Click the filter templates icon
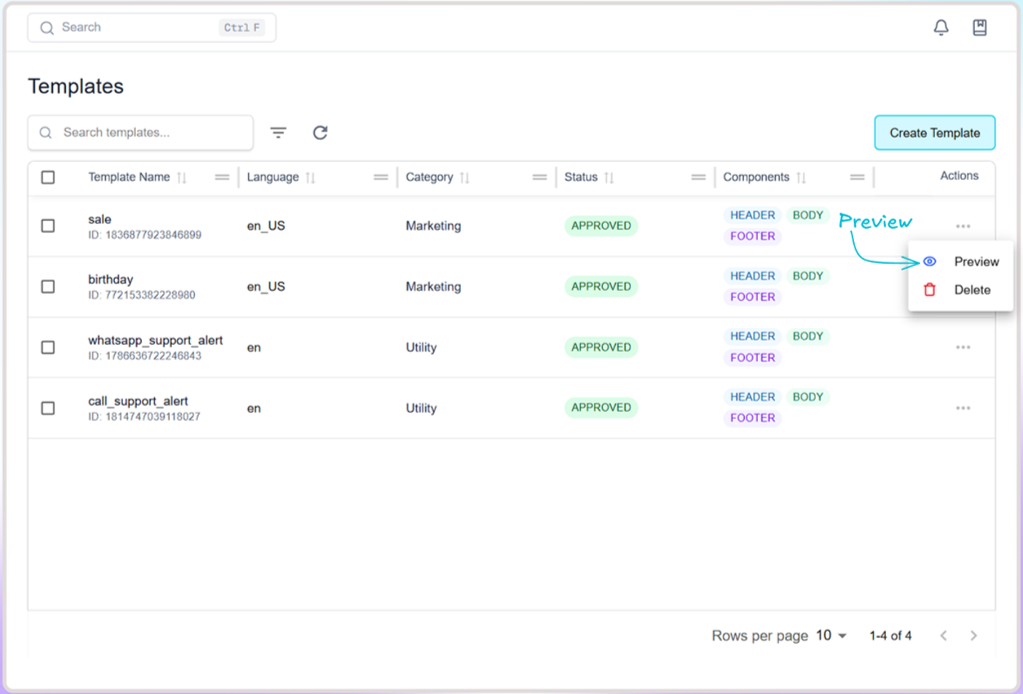The height and width of the screenshot is (694, 1023). click(278, 133)
